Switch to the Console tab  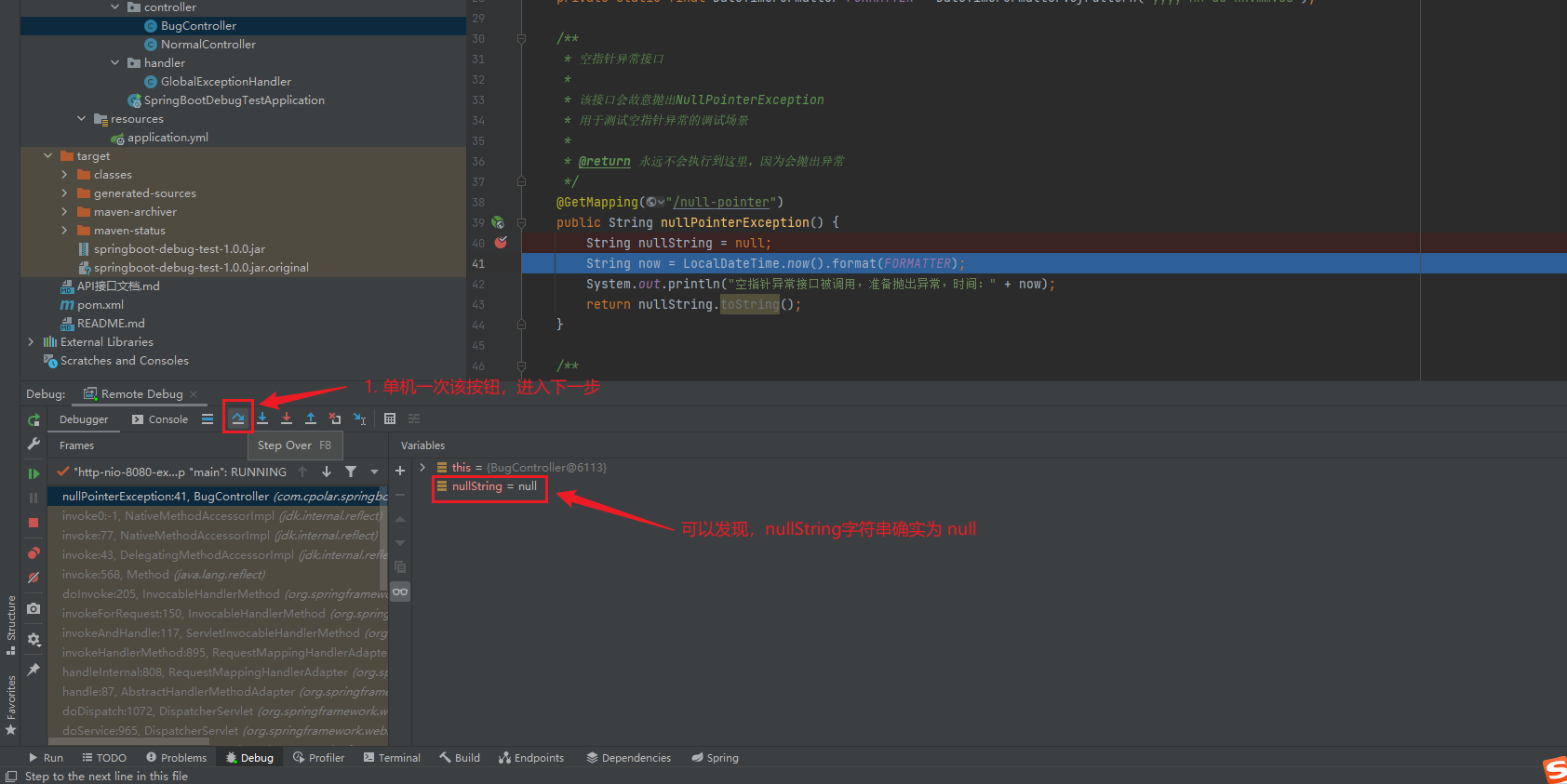[160, 419]
